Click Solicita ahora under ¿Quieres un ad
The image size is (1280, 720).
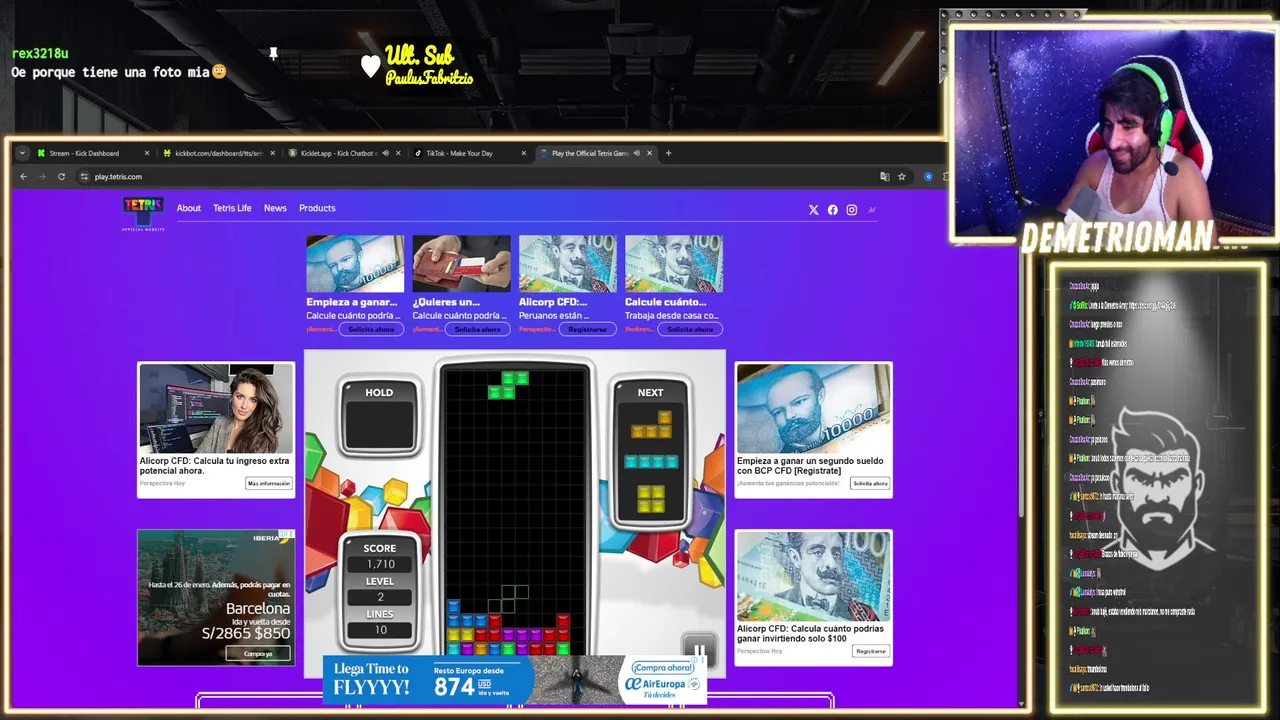click(x=477, y=329)
